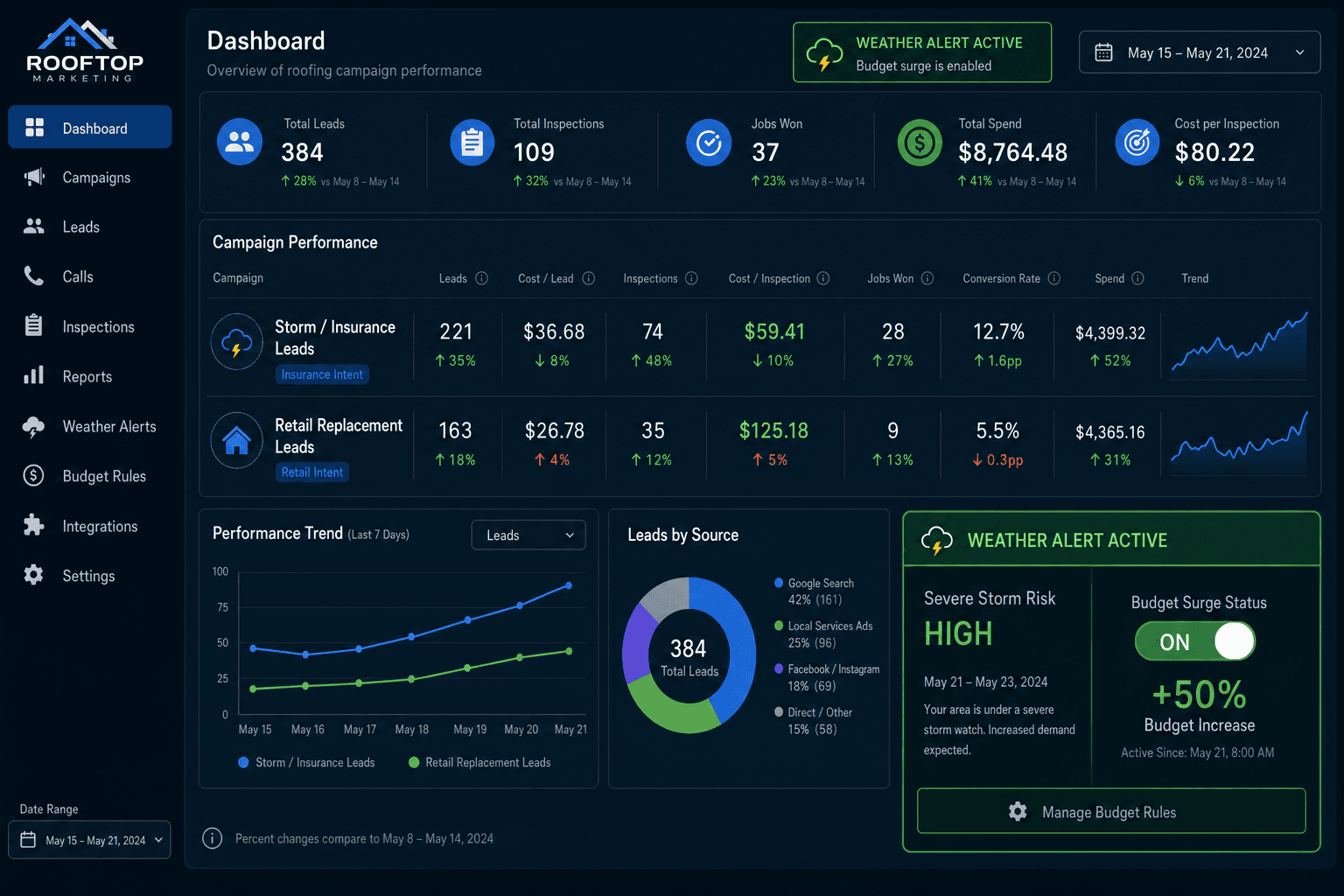Open Campaigns page
Screen dimensions: 1344x896
(90, 177)
